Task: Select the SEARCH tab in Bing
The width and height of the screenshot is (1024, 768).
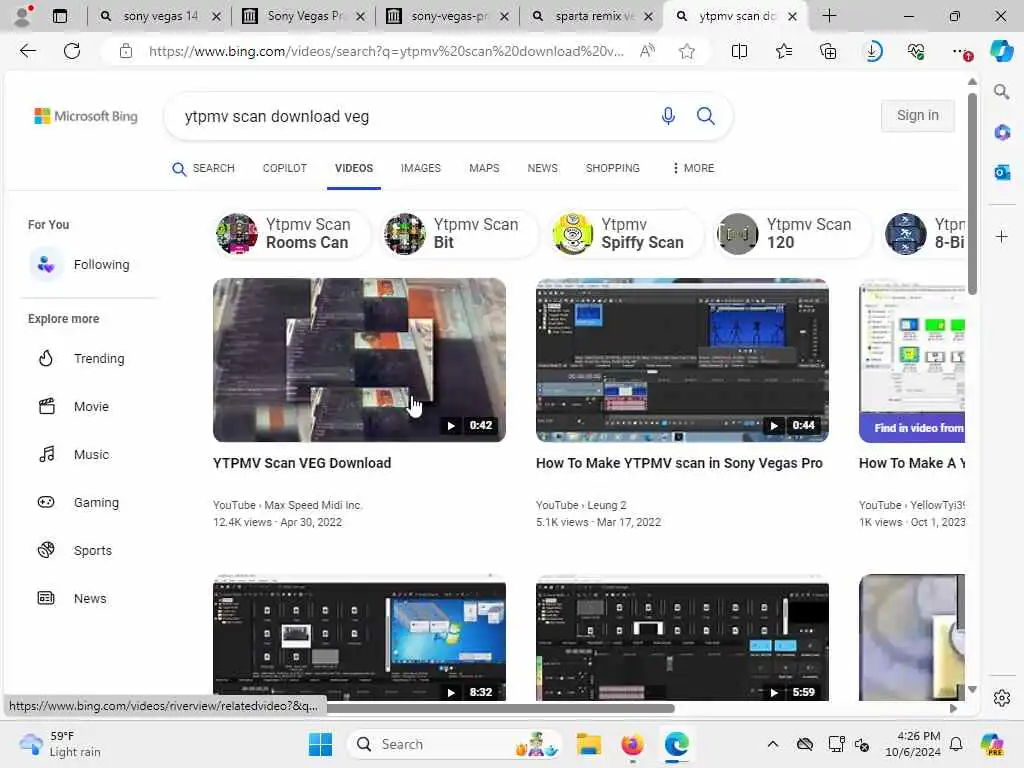Action: tap(203, 168)
